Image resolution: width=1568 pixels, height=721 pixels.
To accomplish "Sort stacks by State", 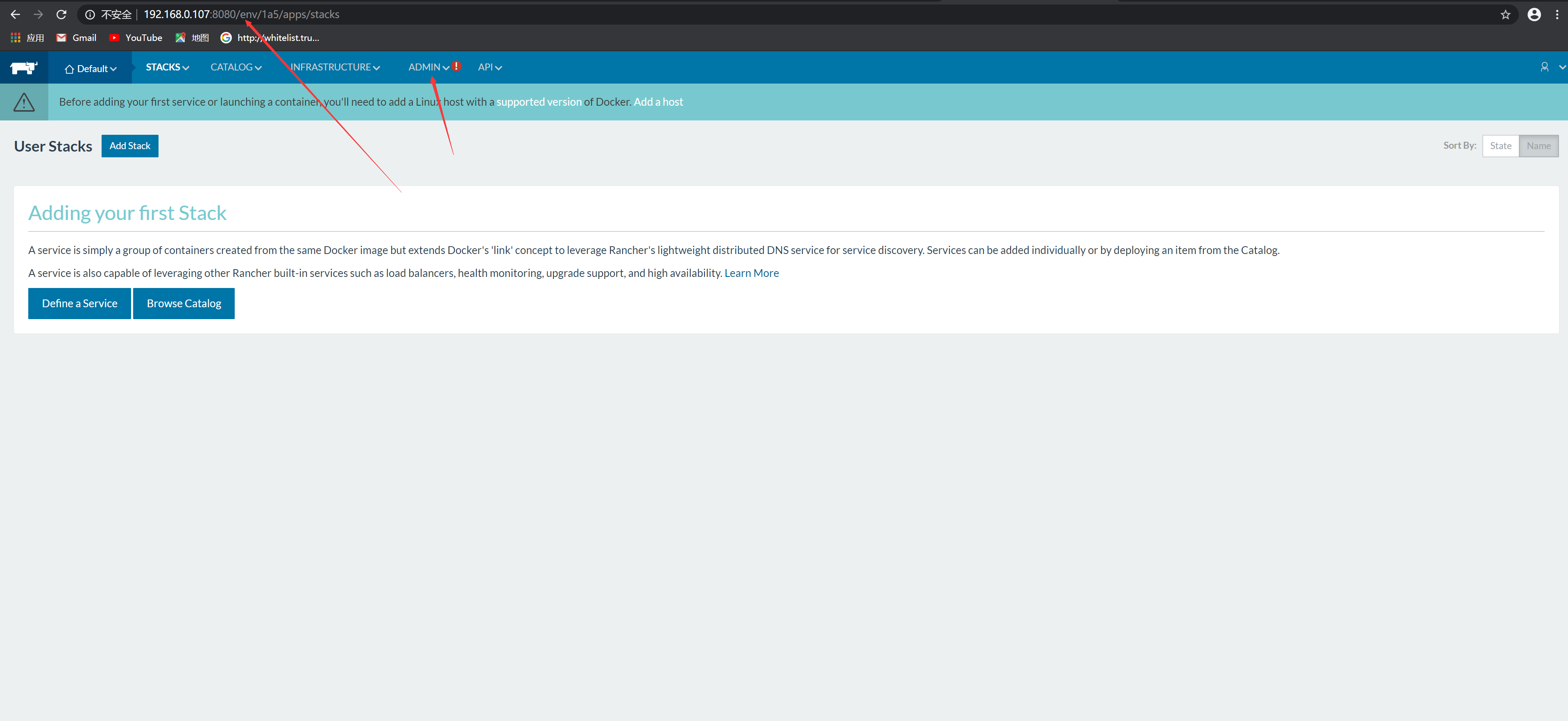I will click(1500, 146).
